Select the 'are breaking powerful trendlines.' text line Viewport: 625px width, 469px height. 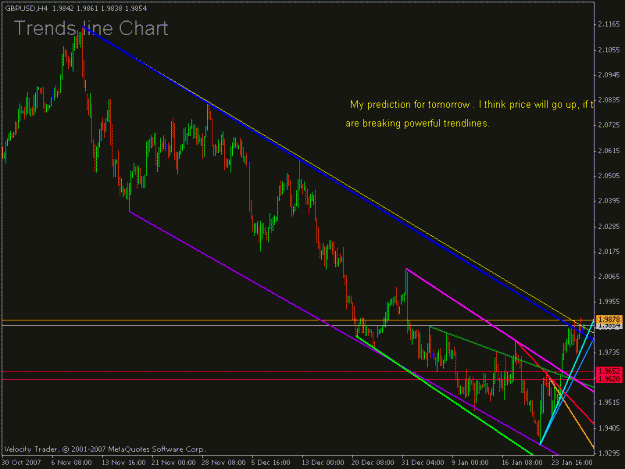[x=417, y=124]
